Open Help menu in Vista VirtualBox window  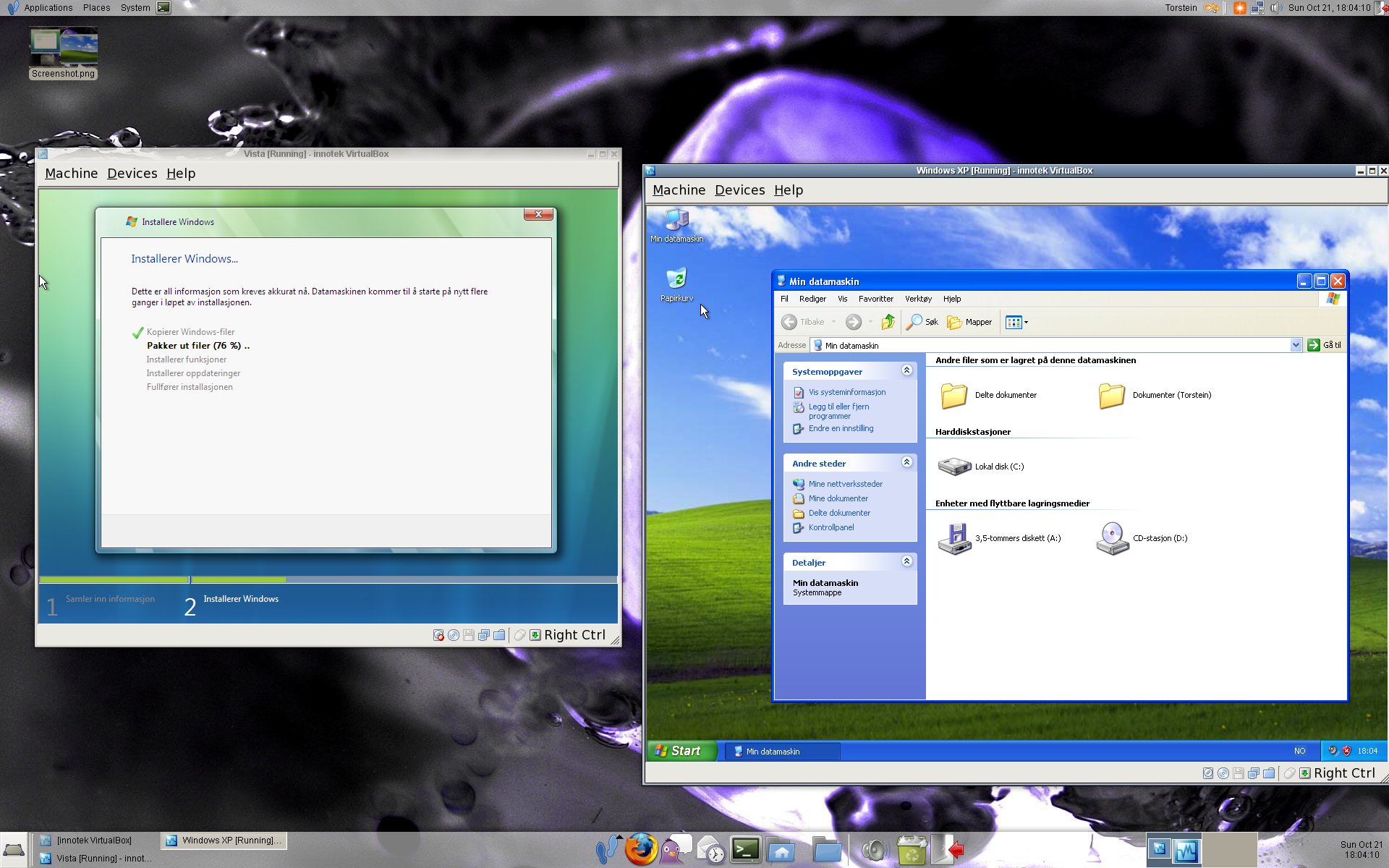(181, 174)
